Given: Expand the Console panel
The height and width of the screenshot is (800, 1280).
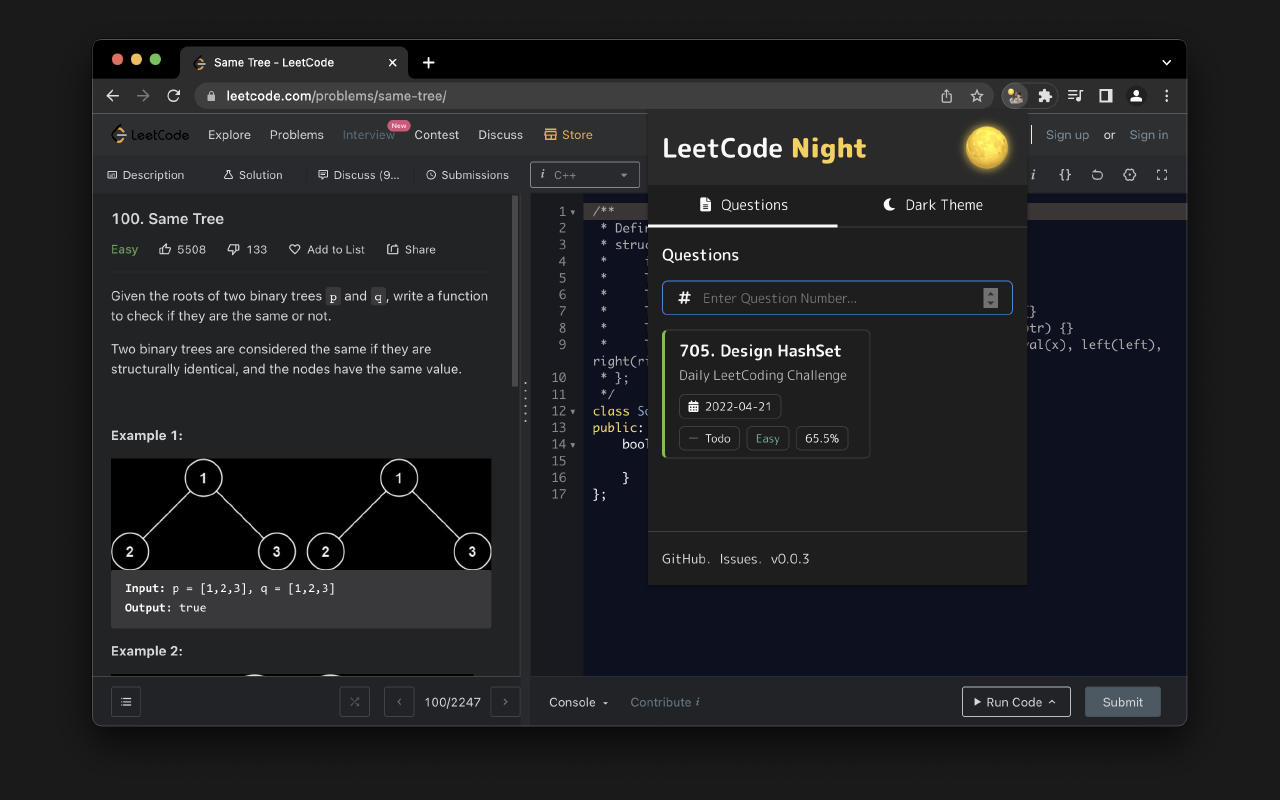Looking at the screenshot, I should point(579,702).
